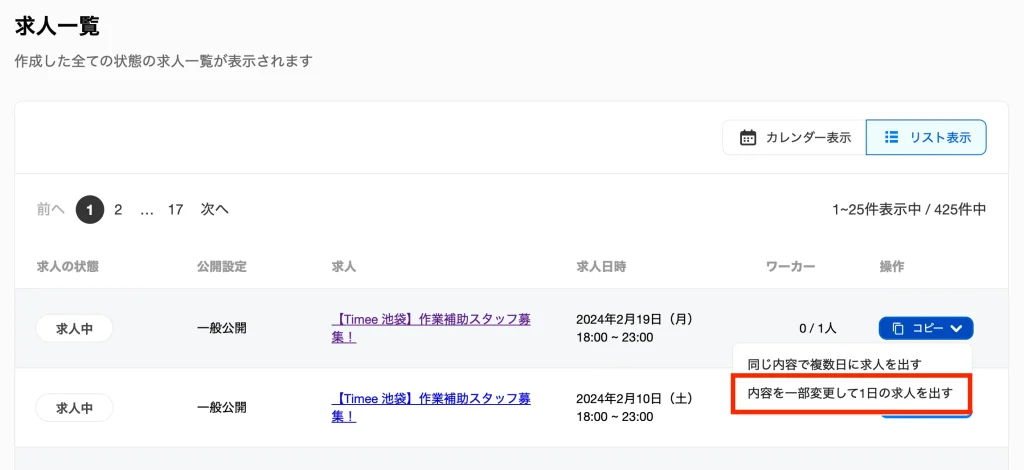Screen dimensions: 1024x470
Task: Click the 前へ previous page link
Action: 51,209
